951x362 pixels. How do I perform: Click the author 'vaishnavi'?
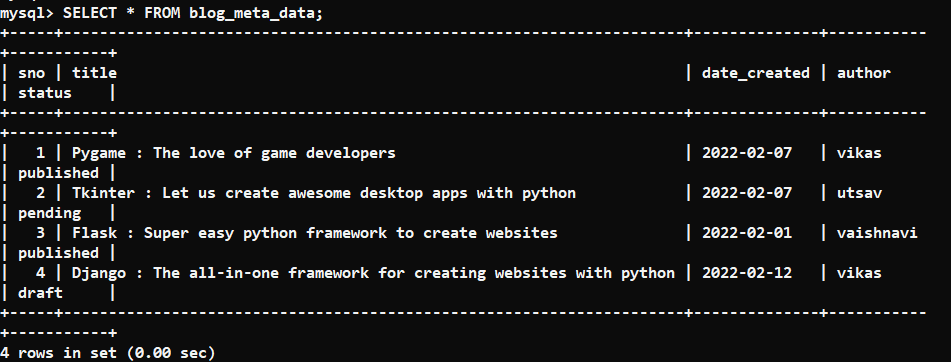point(877,233)
